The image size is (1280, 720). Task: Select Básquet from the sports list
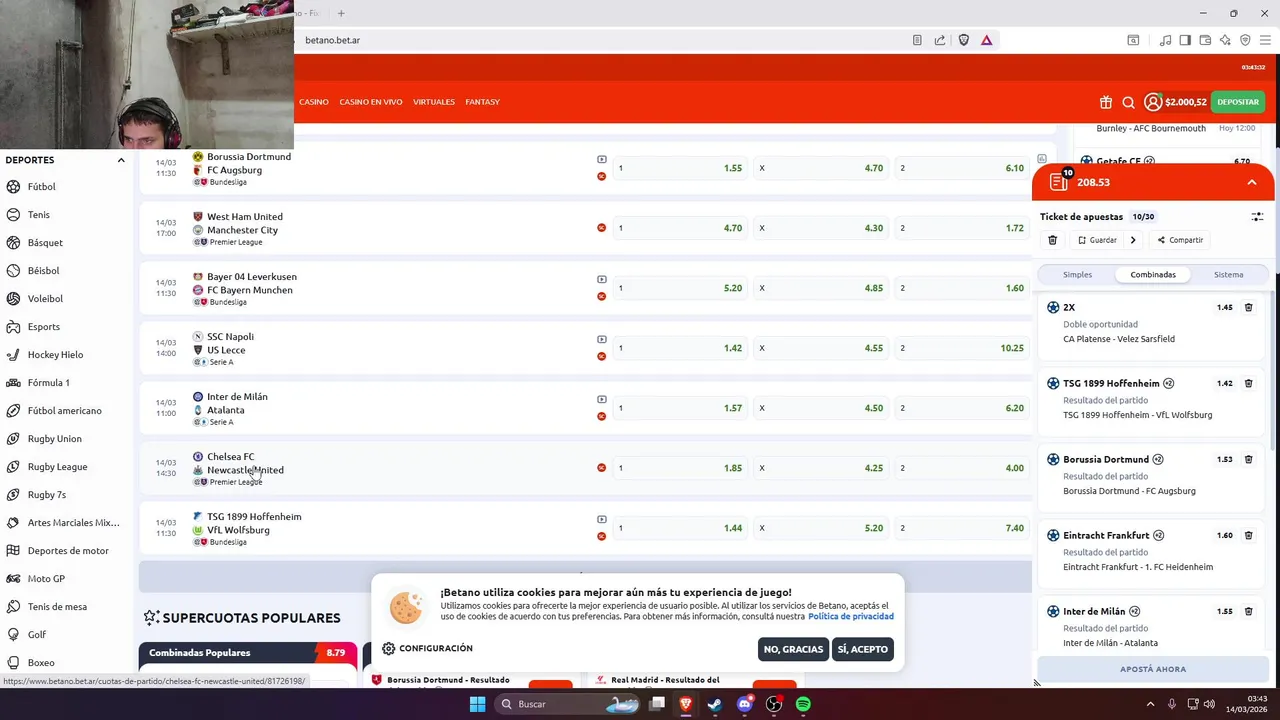tap(45, 243)
